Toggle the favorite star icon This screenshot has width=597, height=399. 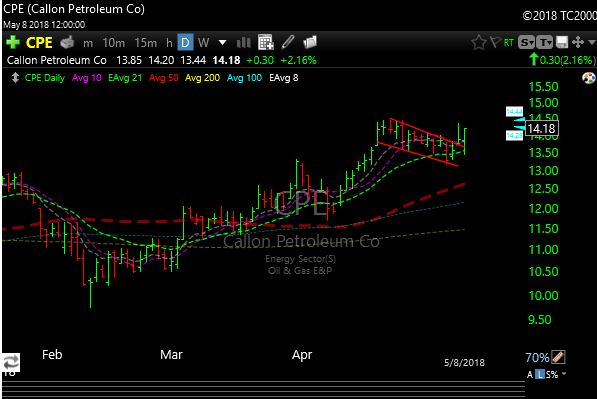[x=479, y=42]
